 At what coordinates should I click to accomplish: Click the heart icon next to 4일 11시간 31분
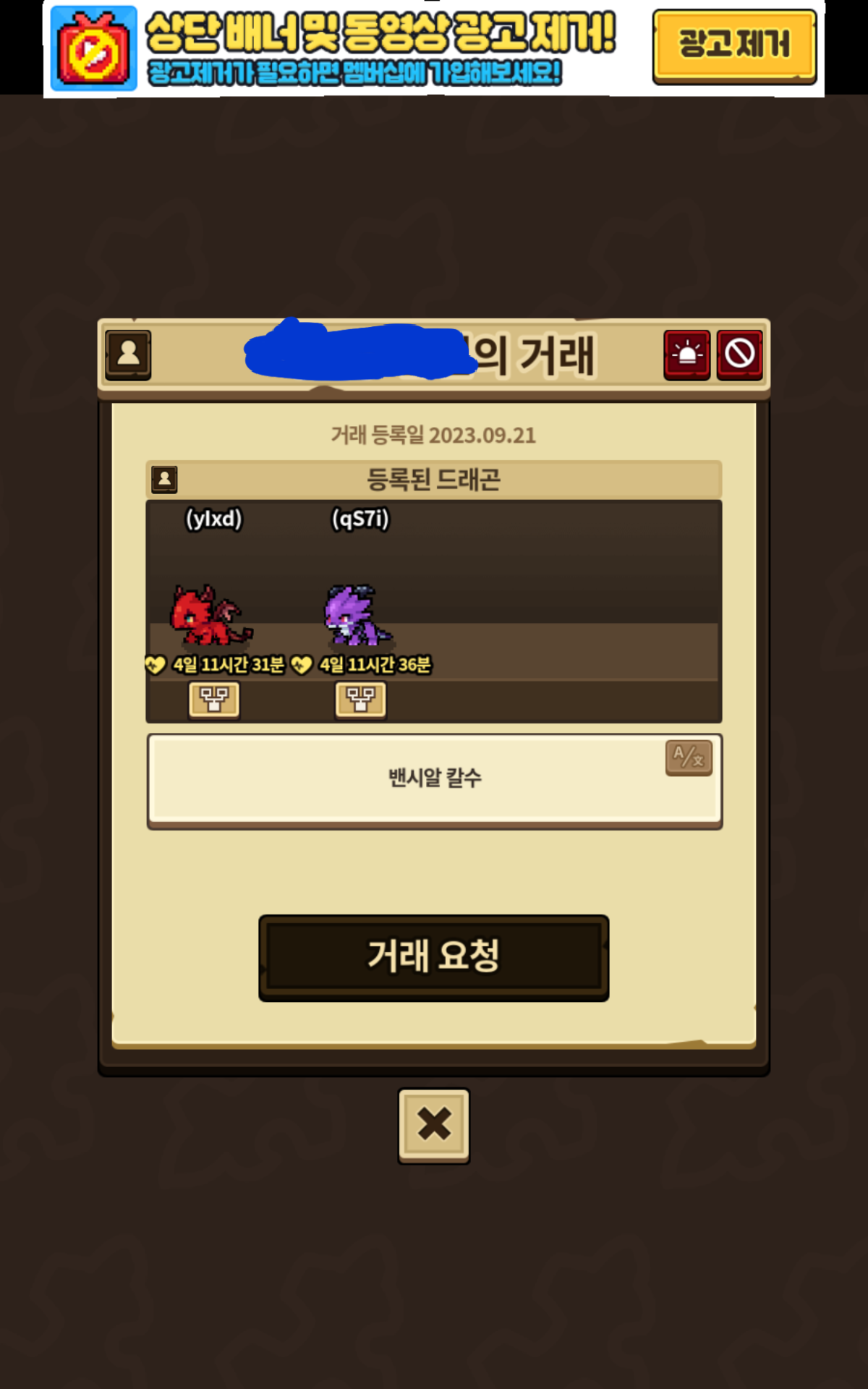[155, 664]
